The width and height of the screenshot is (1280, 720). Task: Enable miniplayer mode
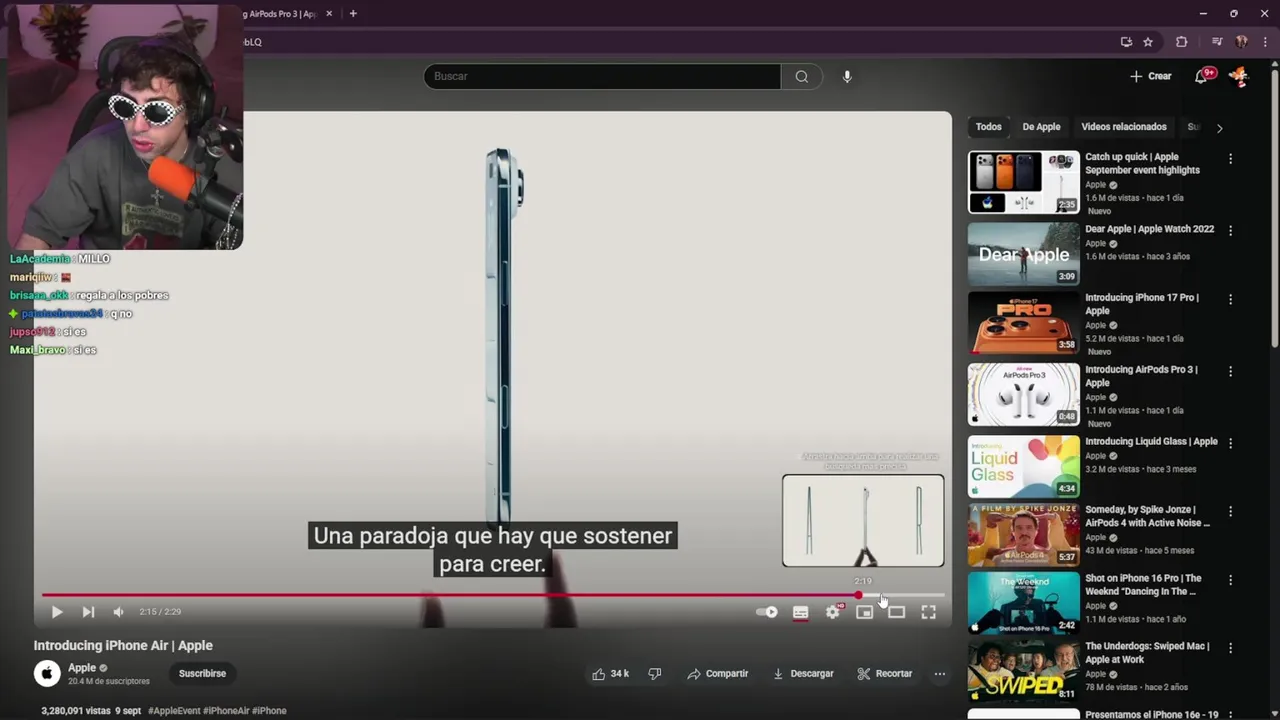tap(864, 612)
